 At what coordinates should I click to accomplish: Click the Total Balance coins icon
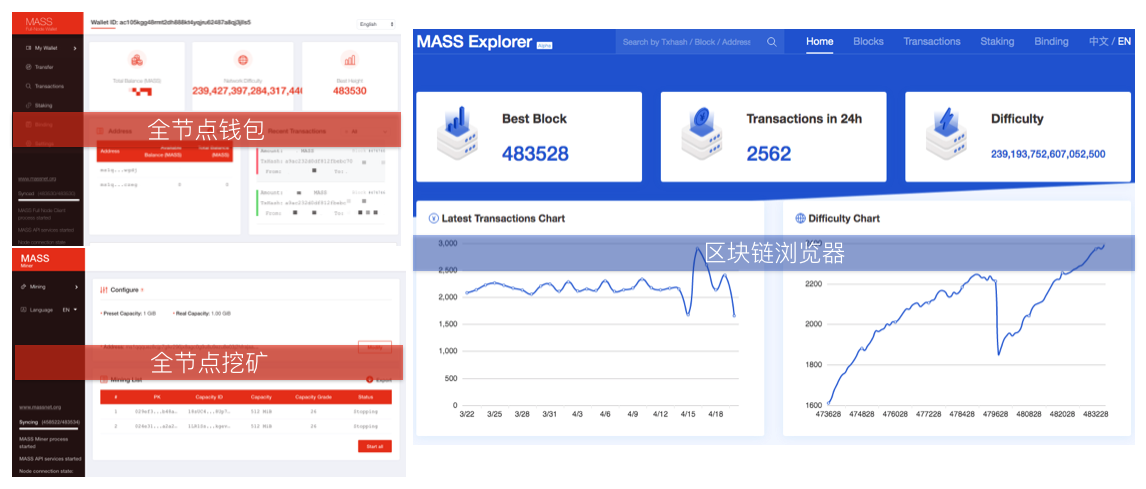pos(136,60)
